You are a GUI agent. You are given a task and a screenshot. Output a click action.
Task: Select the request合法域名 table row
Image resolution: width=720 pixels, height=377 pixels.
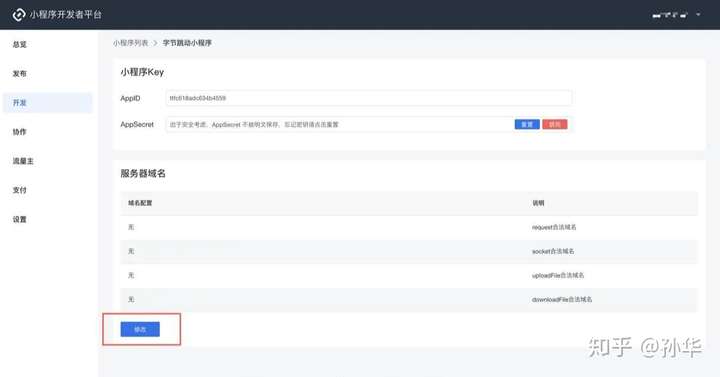point(409,227)
